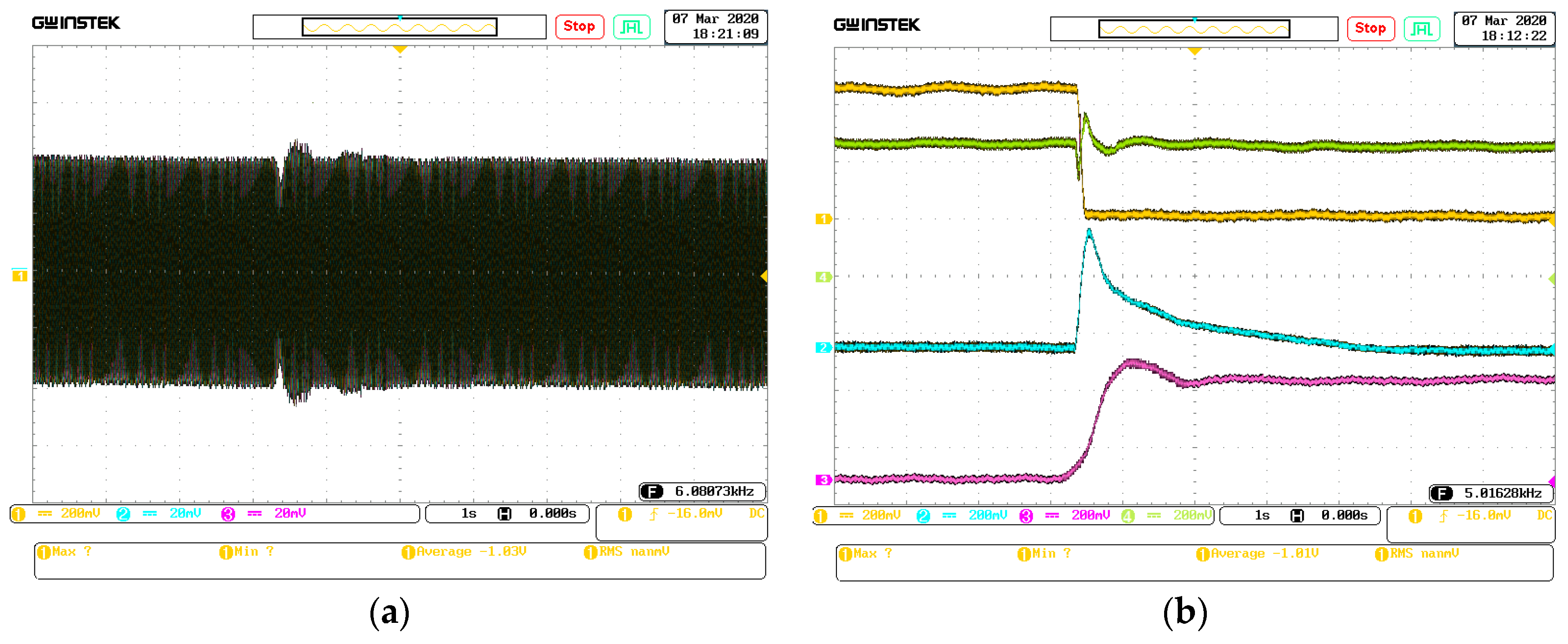Click the orange trigger position marker, left plot
The width and height of the screenshot is (1568, 644).
[400, 49]
